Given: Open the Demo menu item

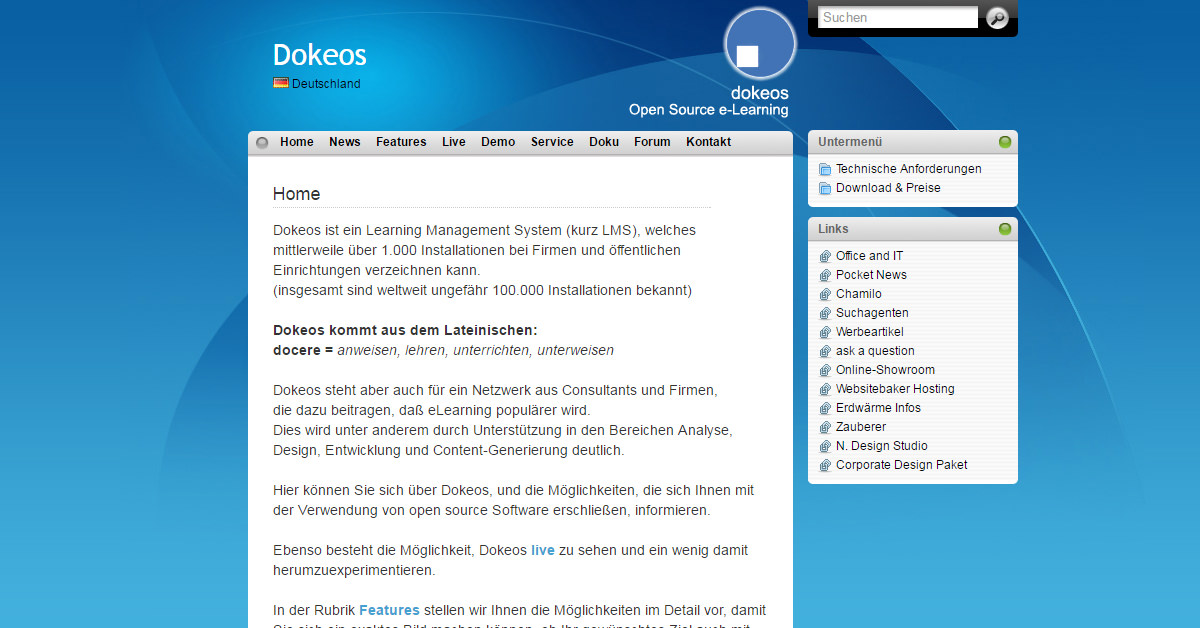Looking at the screenshot, I should (498, 142).
